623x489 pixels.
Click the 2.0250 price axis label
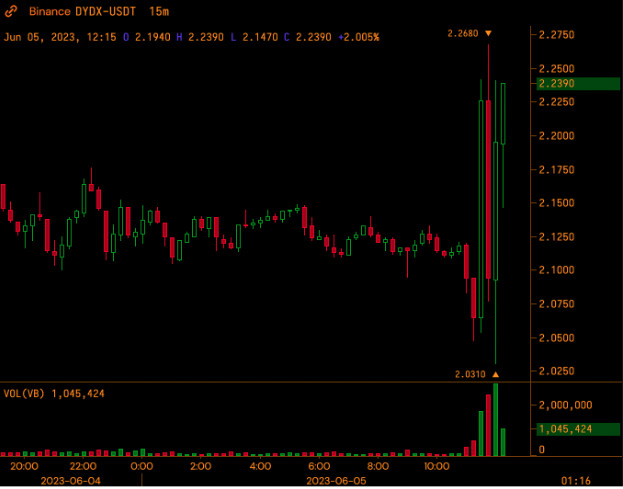coord(557,371)
